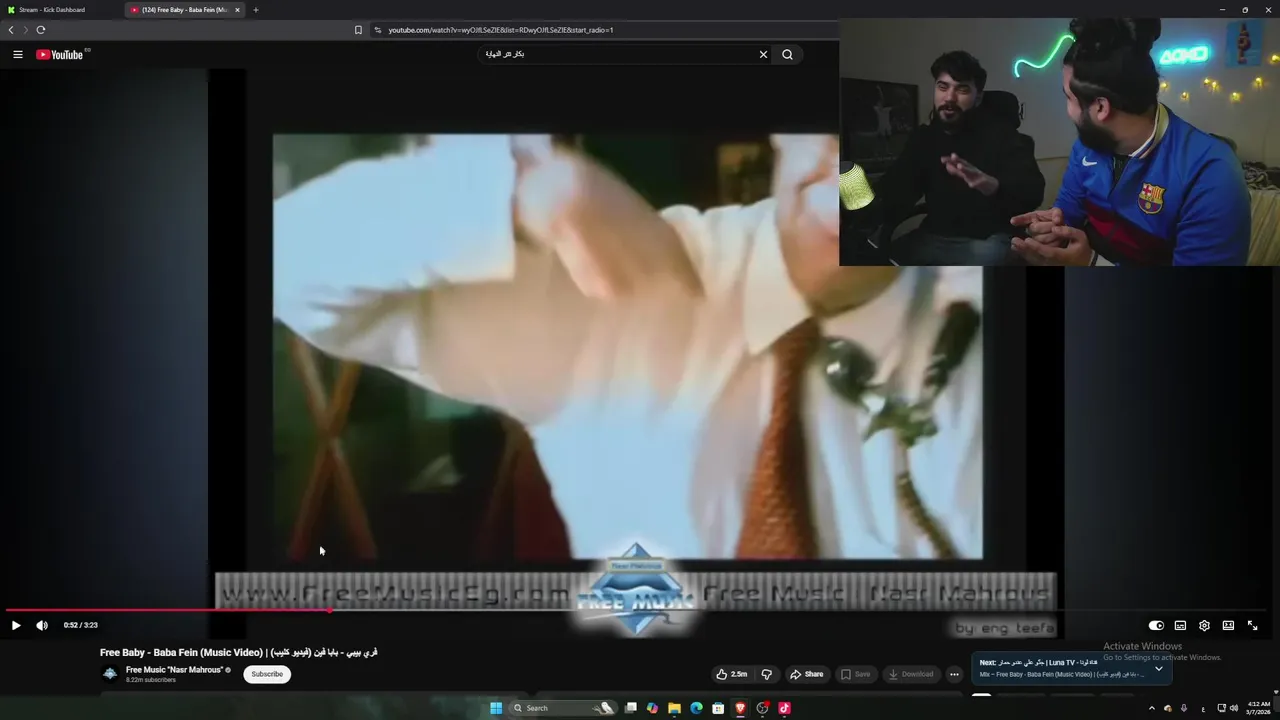The image size is (1280, 720).
Task: Click the YouTube search magnifier button
Action: [x=787, y=54]
